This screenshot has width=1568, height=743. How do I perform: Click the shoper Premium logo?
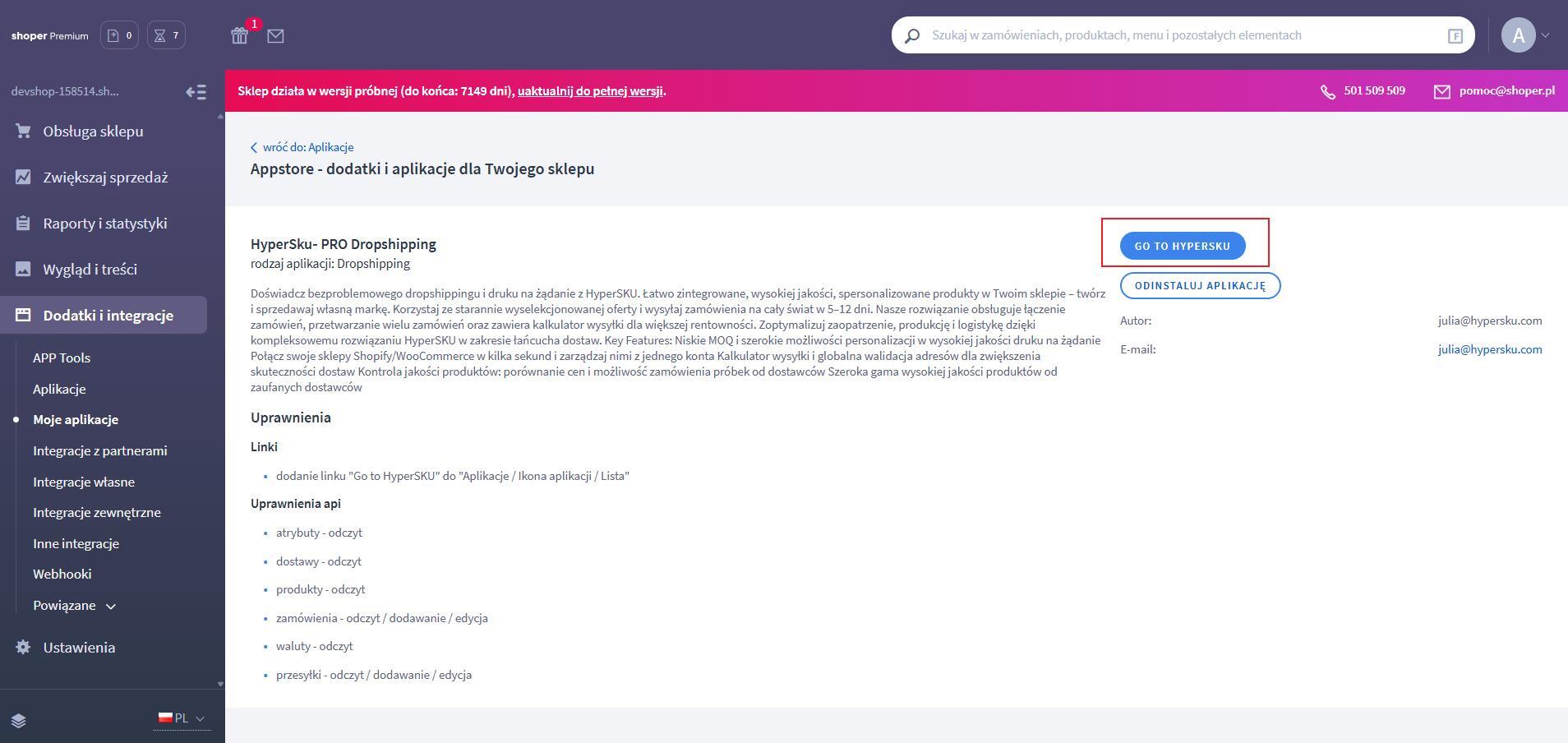[50, 36]
